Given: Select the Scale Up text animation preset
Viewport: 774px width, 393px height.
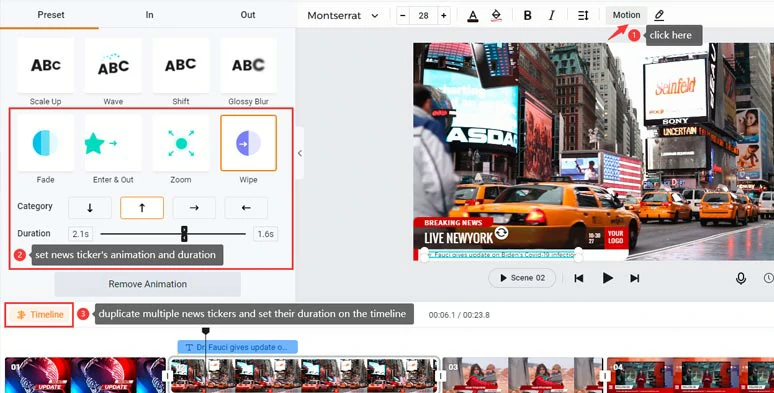Looking at the screenshot, I should (45, 65).
